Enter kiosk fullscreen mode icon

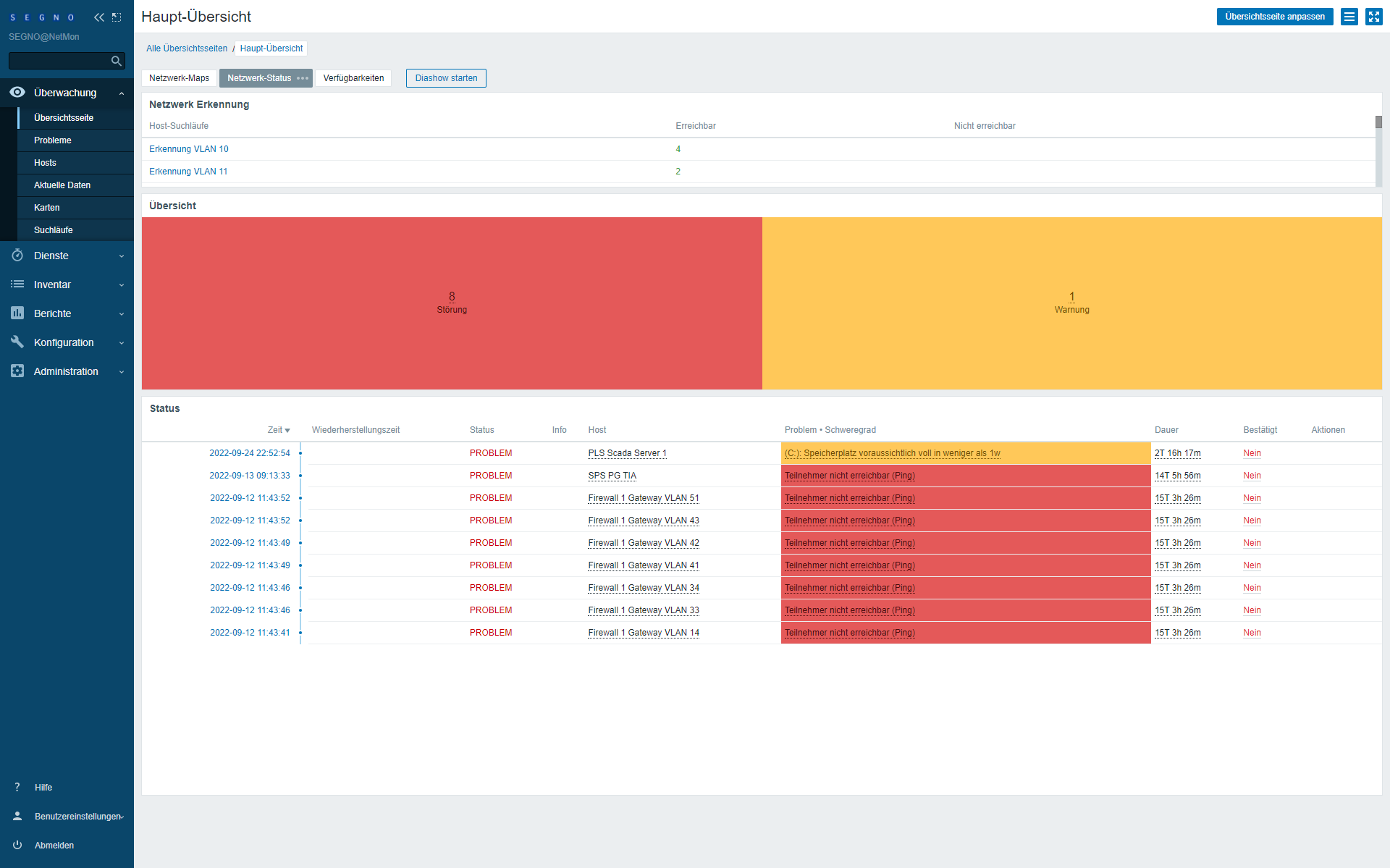1373,17
